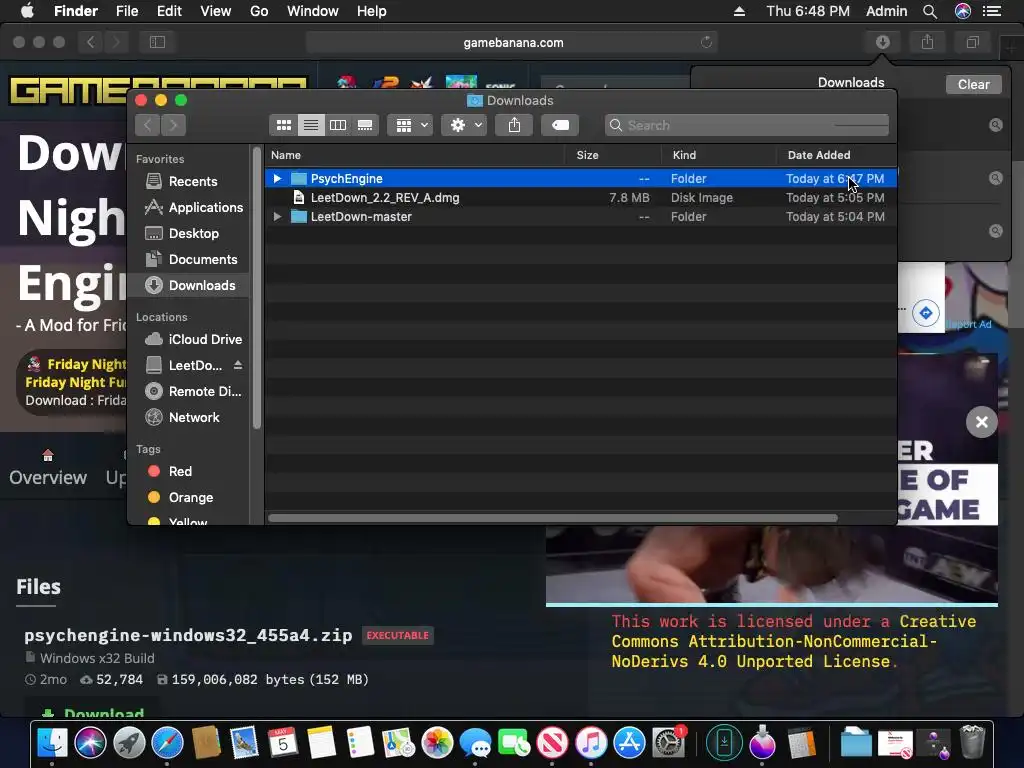Open App Store from the Dock

(x=630, y=743)
